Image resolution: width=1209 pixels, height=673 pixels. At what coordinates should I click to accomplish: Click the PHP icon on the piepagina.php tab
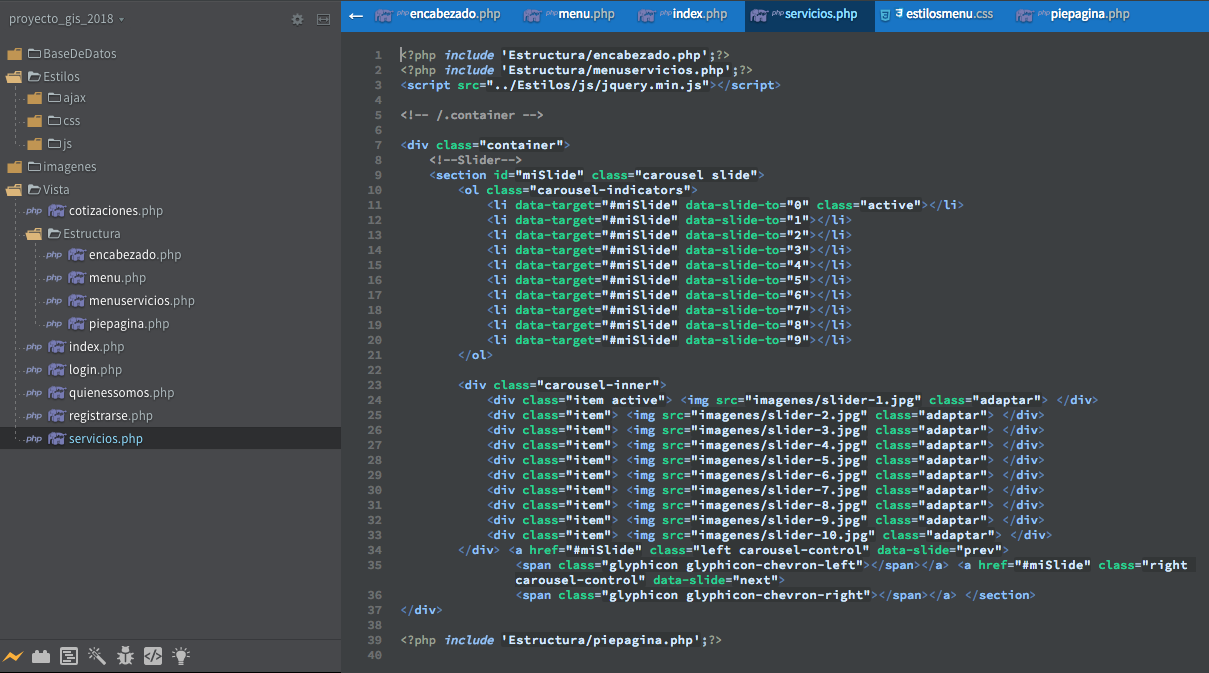[1025, 15]
